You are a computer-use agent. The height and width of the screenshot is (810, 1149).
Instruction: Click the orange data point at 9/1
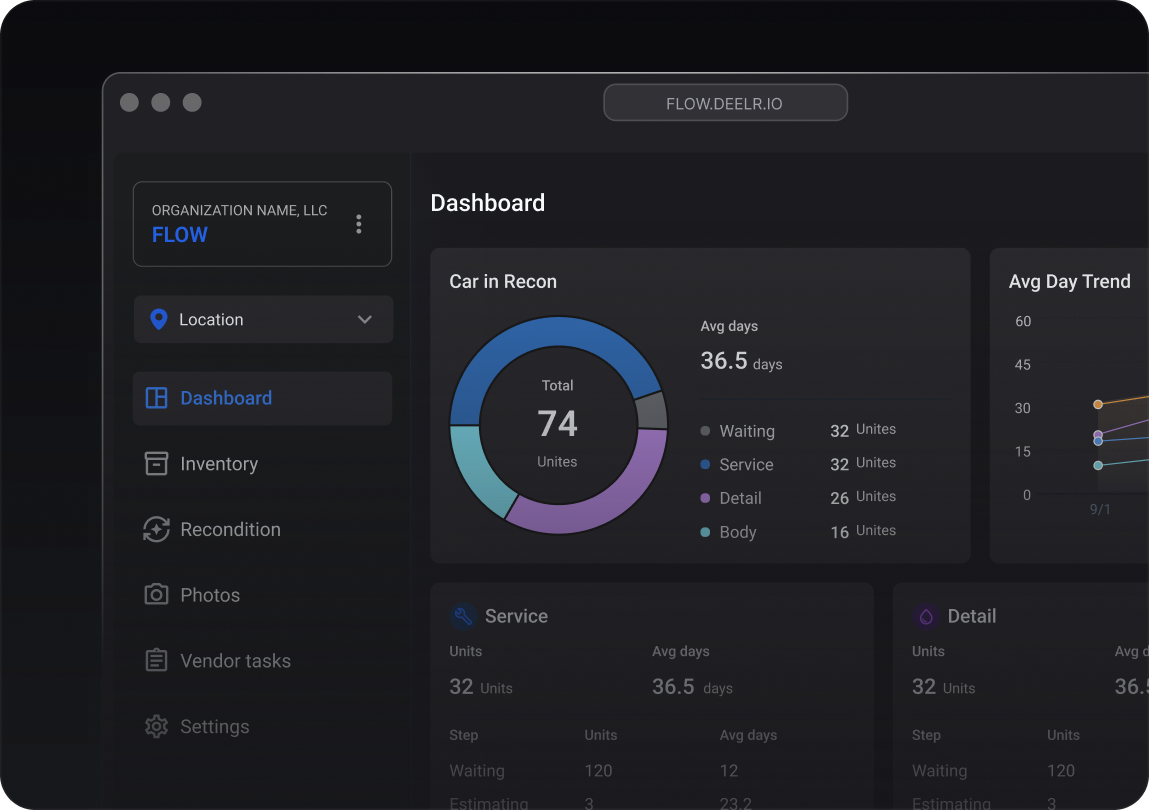click(x=1098, y=404)
